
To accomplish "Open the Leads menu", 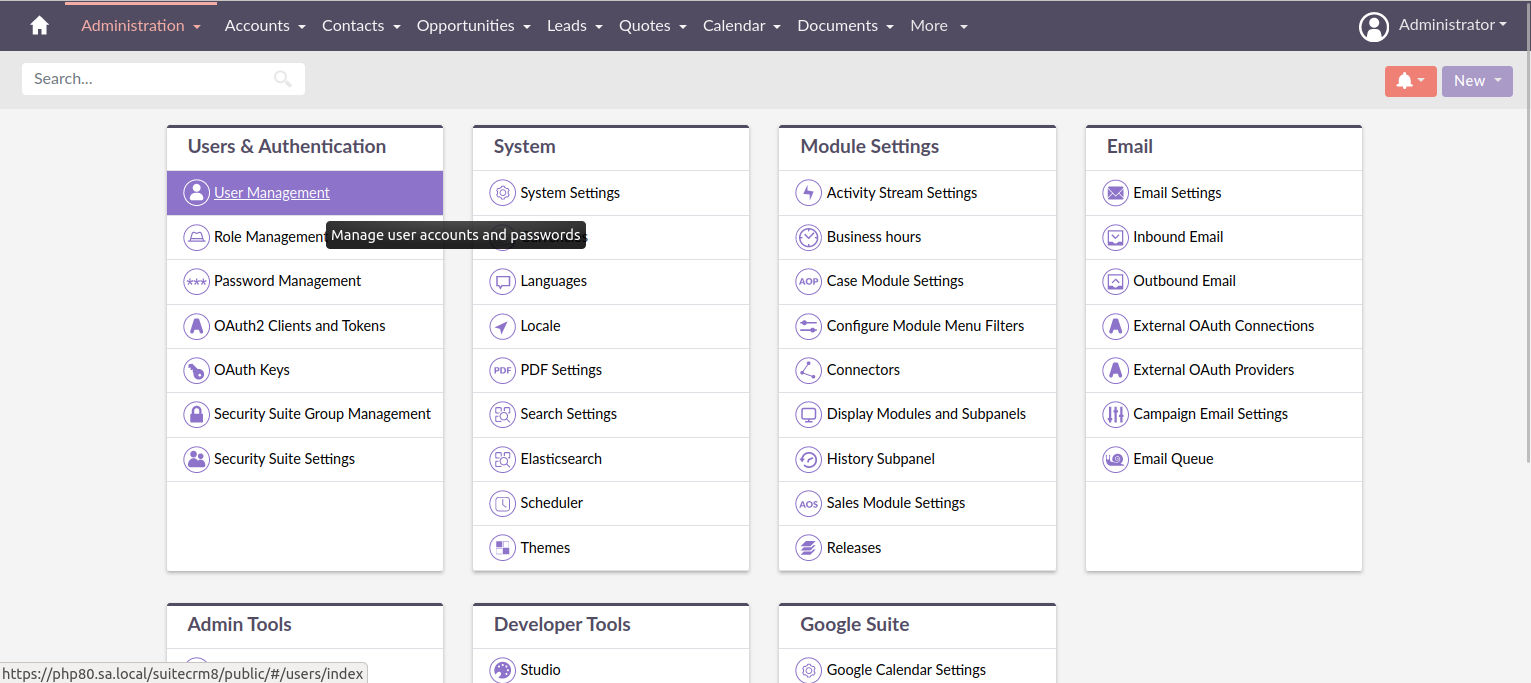I will 574,25.
